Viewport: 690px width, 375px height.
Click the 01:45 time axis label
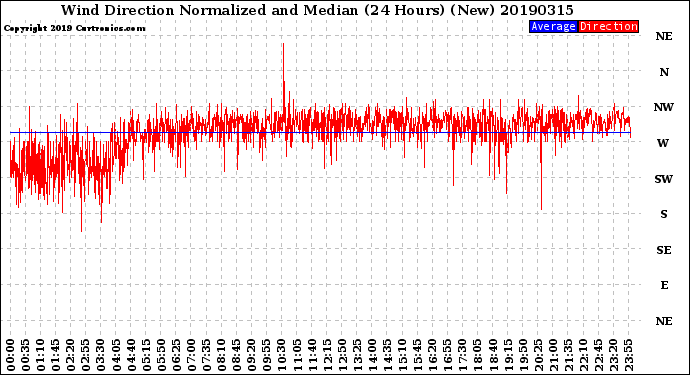tap(55, 355)
